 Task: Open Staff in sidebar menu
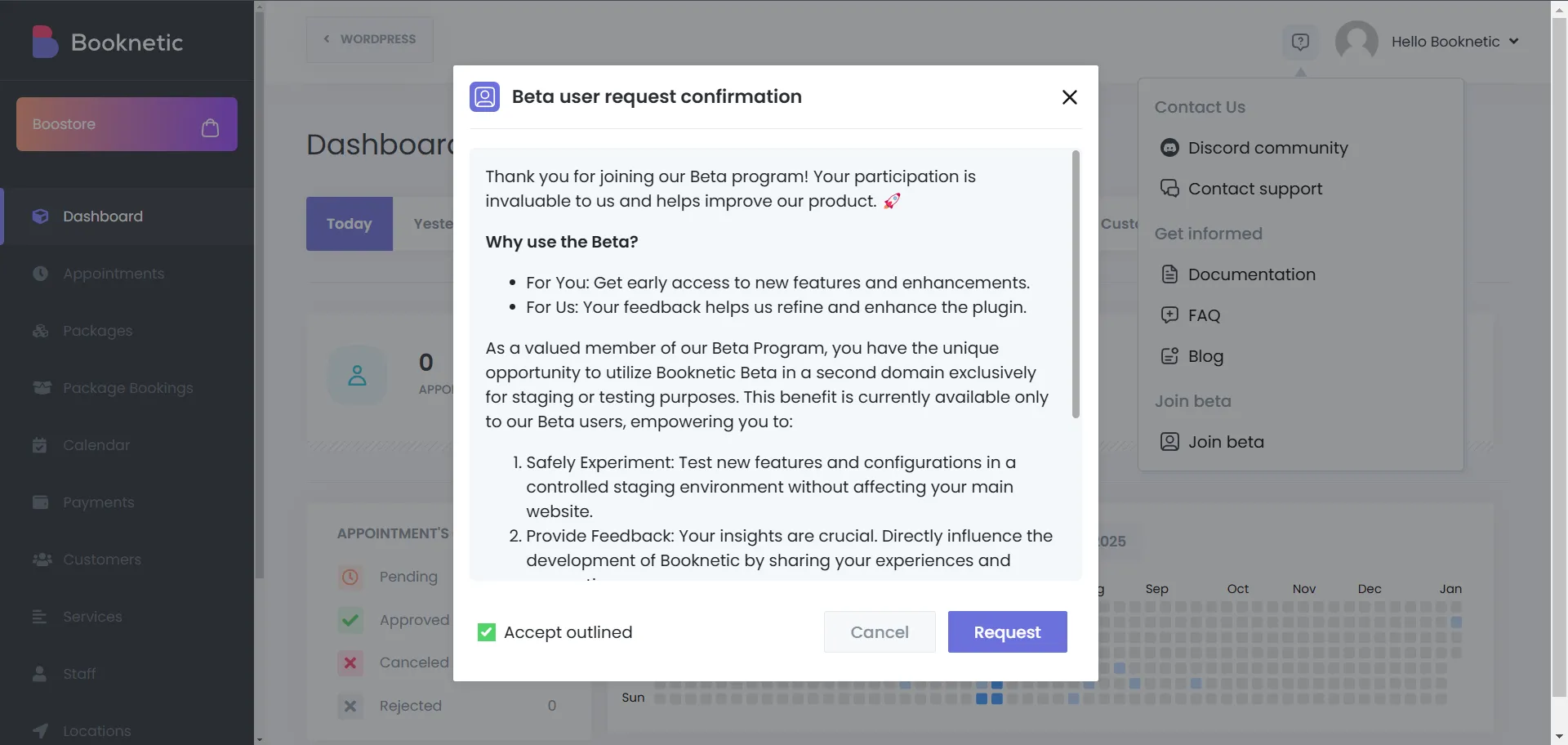(128, 674)
